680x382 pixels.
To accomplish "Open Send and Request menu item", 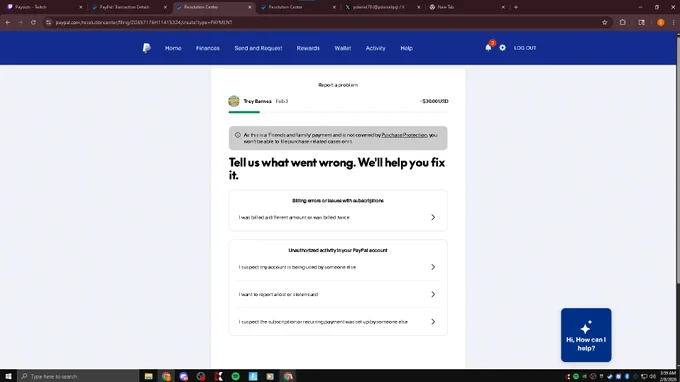I will click(258, 48).
